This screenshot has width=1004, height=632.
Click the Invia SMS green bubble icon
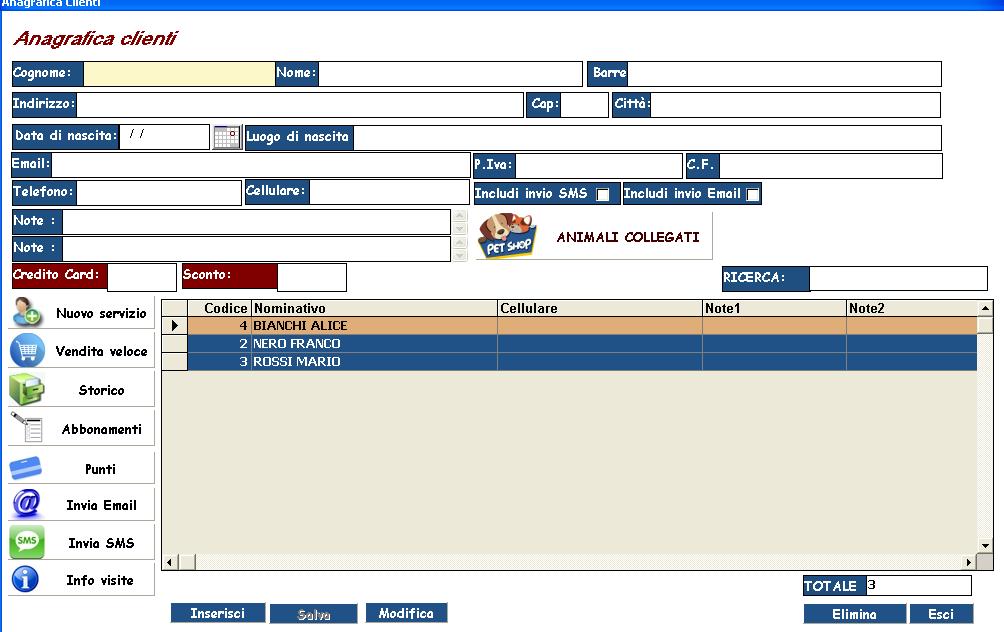27,542
